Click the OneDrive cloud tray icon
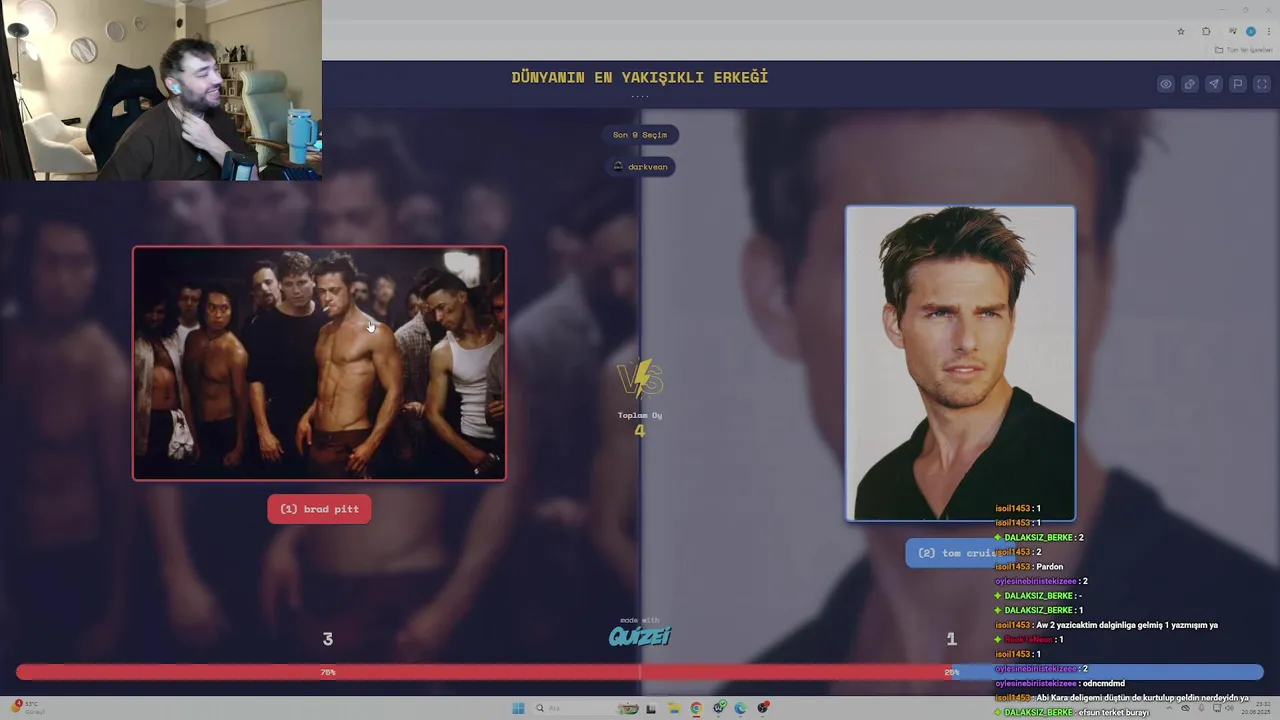Viewport: 1280px width, 720px height. [x=1185, y=708]
